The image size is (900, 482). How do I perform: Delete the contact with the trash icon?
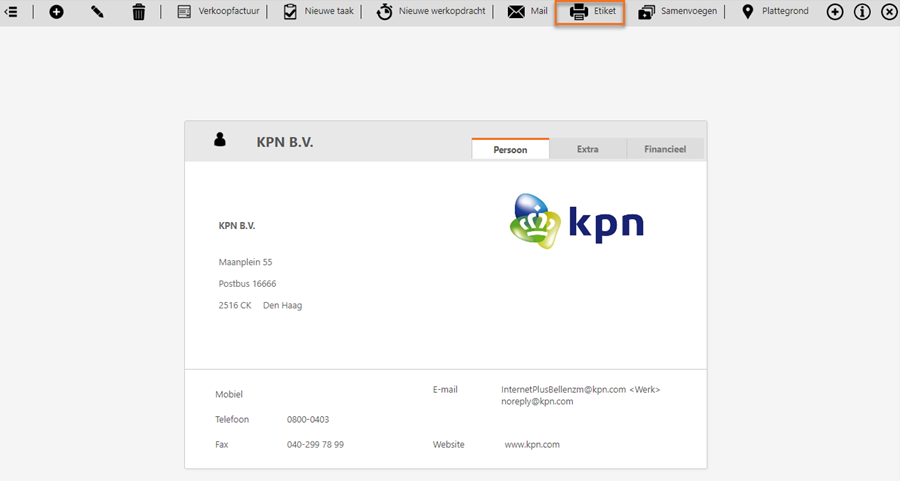(139, 11)
